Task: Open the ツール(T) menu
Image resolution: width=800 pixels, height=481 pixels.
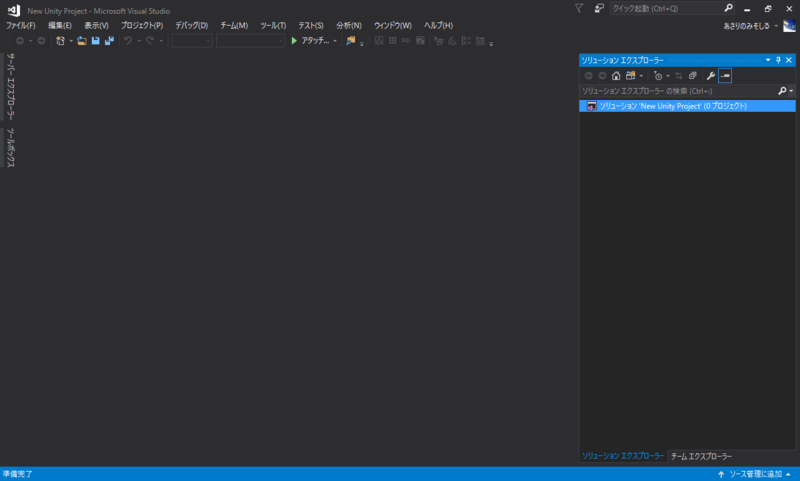Action: coord(273,26)
